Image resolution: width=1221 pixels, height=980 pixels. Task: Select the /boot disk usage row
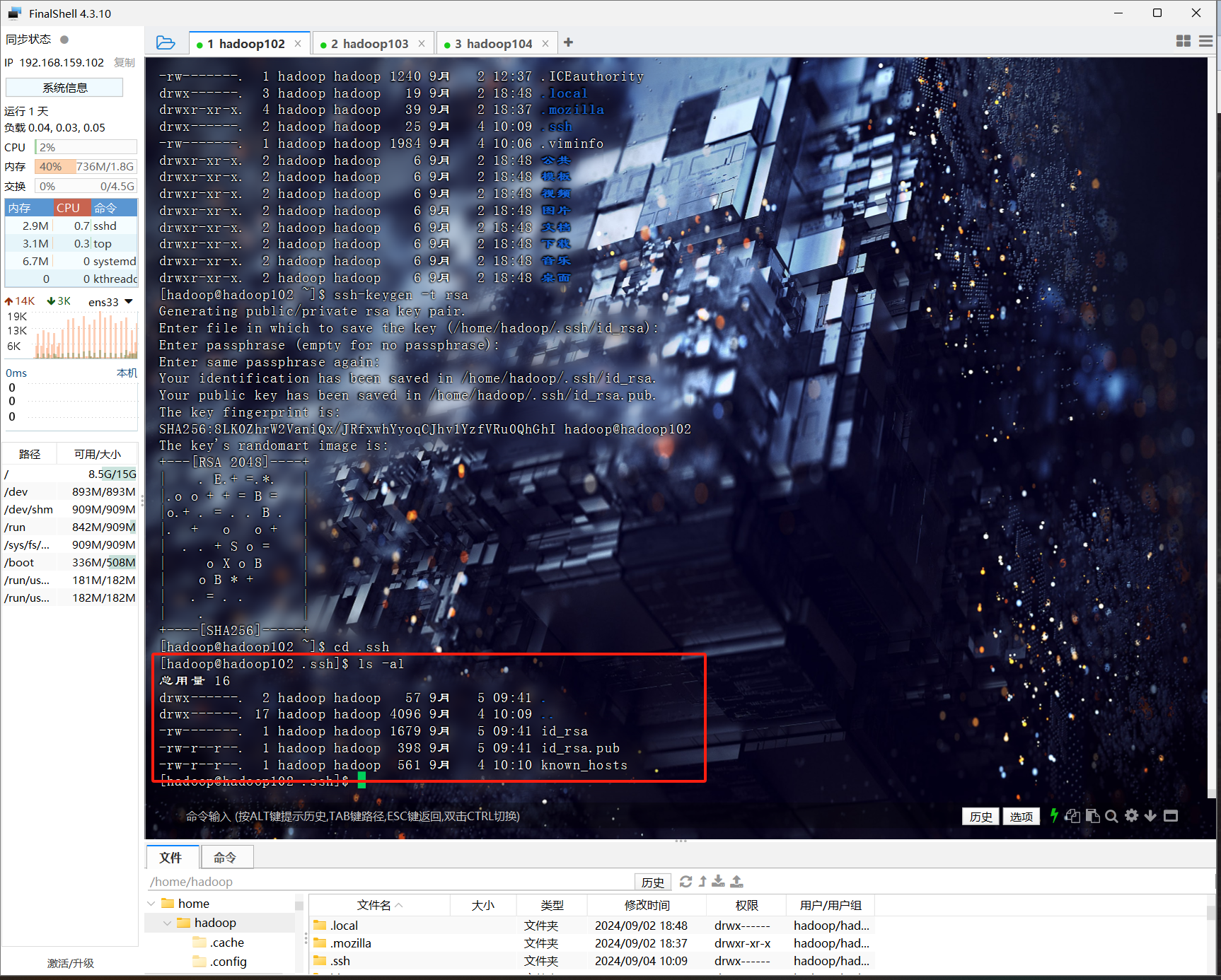(x=70, y=562)
